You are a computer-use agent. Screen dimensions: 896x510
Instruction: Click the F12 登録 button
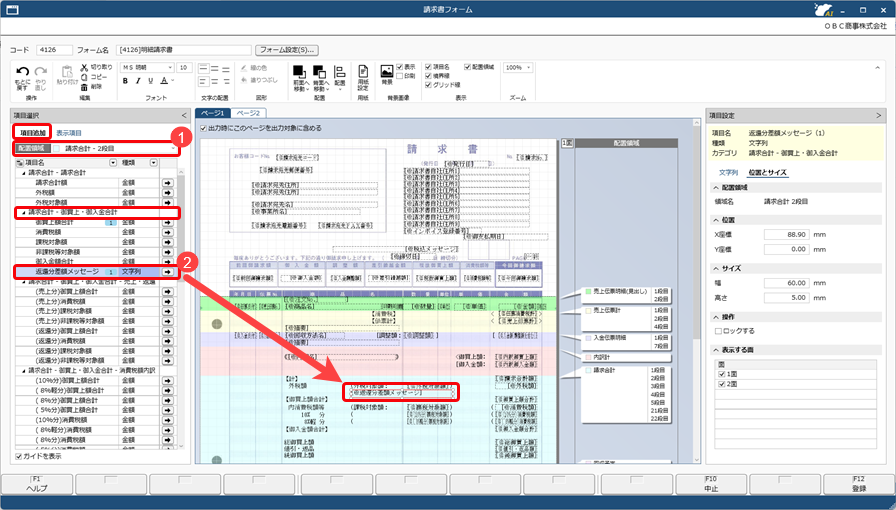tap(859, 484)
